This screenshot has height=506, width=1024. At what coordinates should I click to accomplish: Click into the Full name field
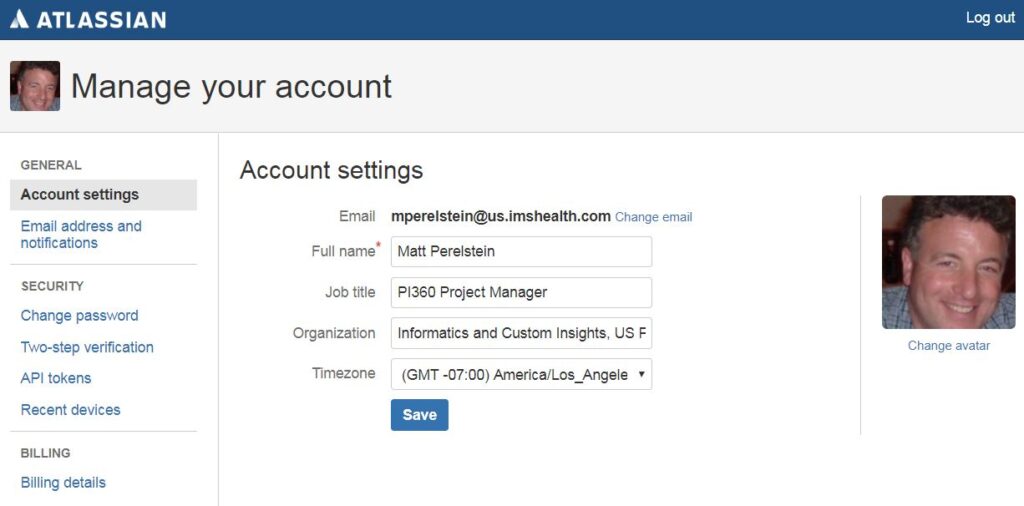pyautogui.click(x=521, y=252)
